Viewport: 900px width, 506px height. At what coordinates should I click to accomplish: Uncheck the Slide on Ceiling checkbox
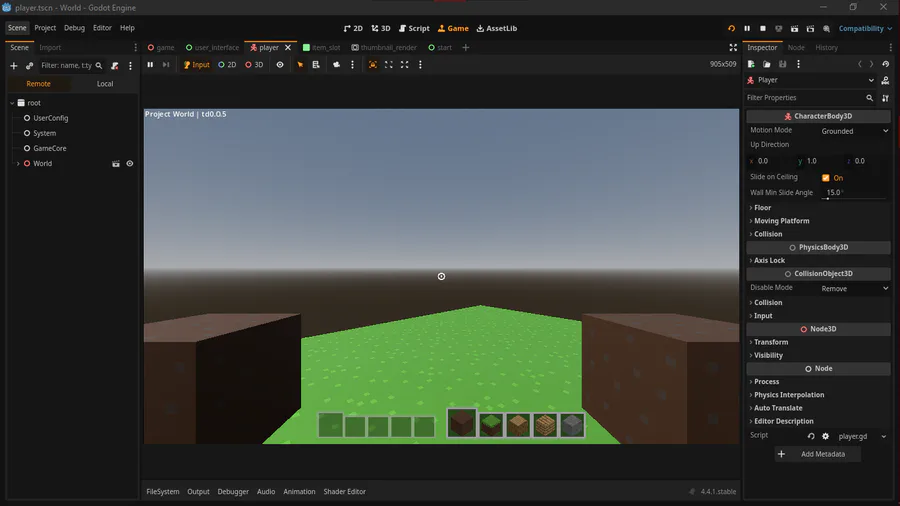[x=825, y=178]
